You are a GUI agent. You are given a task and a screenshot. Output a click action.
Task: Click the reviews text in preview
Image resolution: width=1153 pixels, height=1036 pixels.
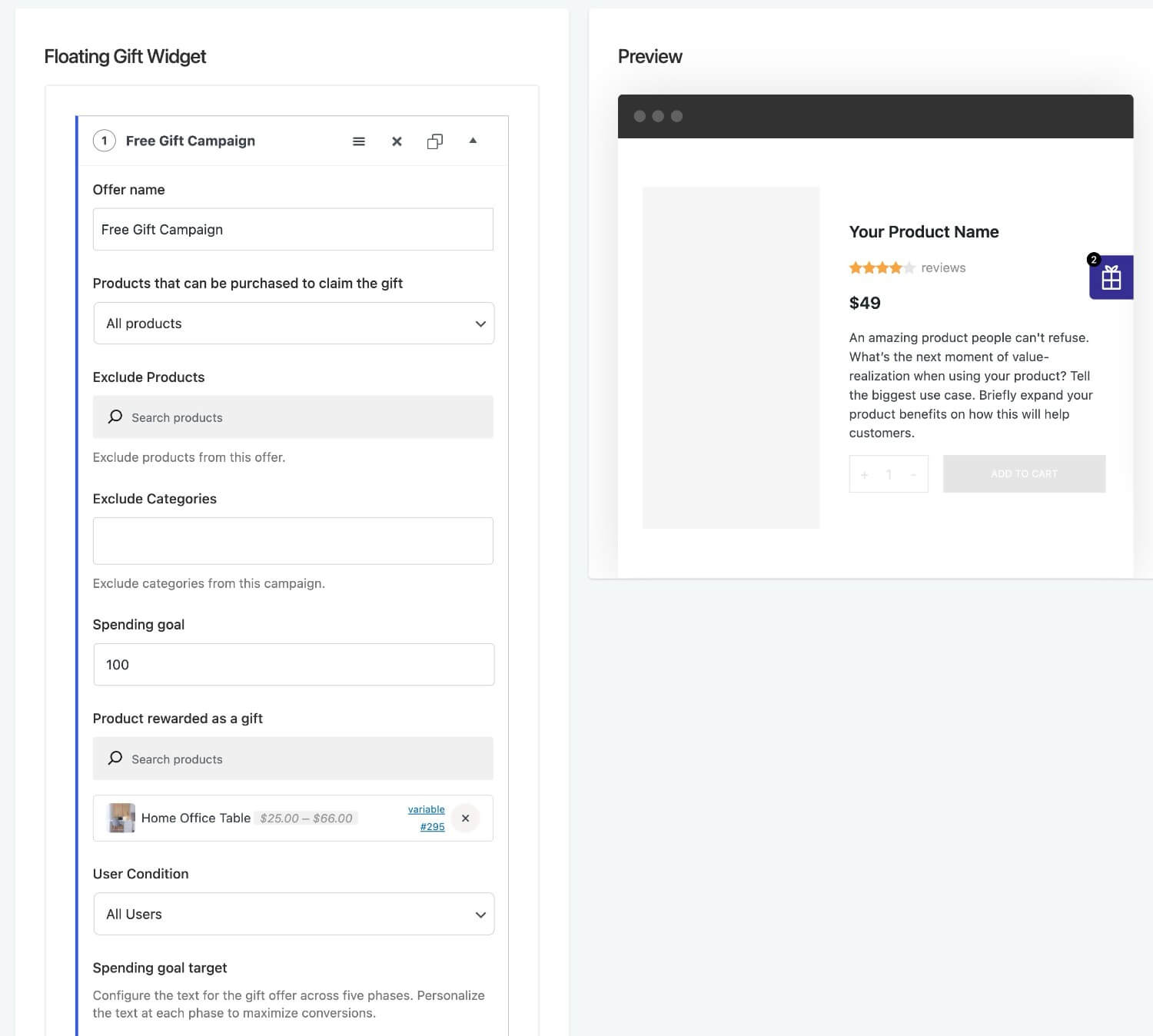point(943,267)
